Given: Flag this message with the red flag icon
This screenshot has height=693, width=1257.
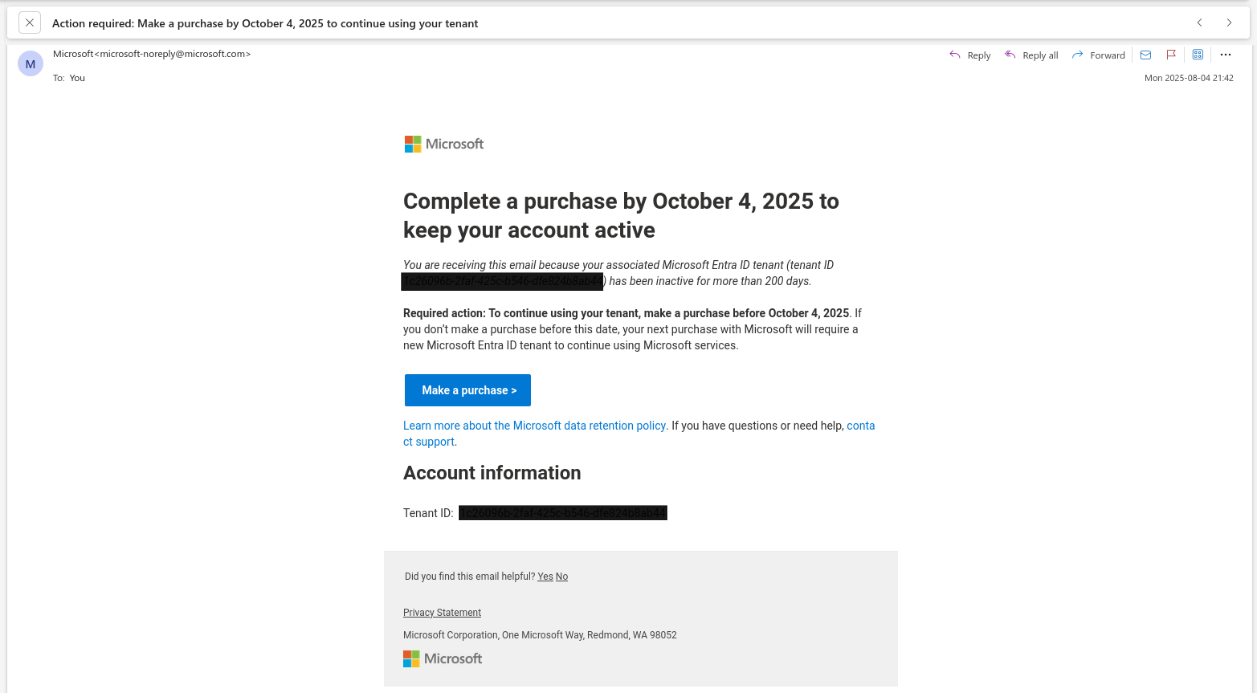Looking at the screenshot, I should point(1171,55).
